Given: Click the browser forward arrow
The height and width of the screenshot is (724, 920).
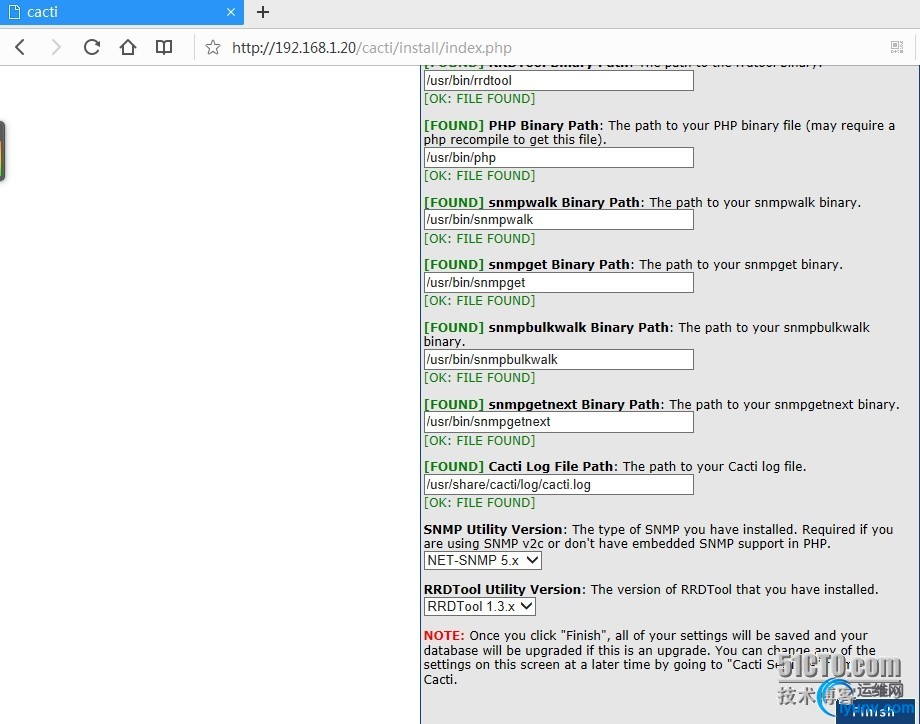Looking at the screenshot, I should 56,47.
